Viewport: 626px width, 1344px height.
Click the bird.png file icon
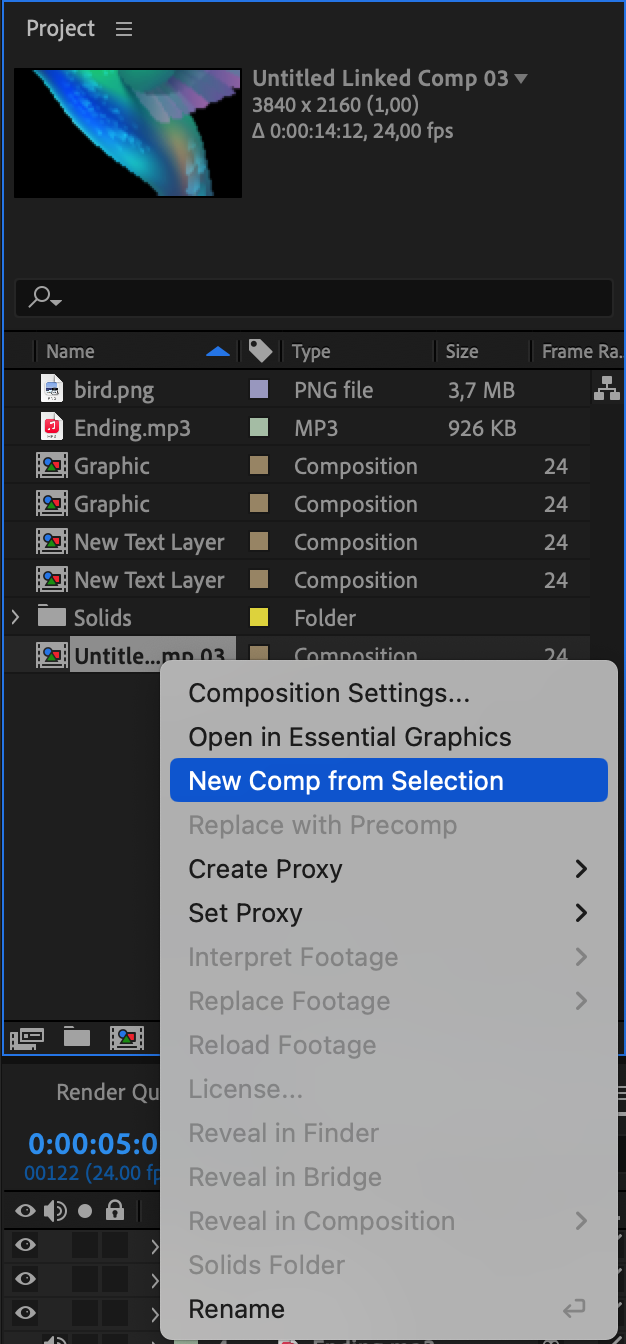[52, 389]
